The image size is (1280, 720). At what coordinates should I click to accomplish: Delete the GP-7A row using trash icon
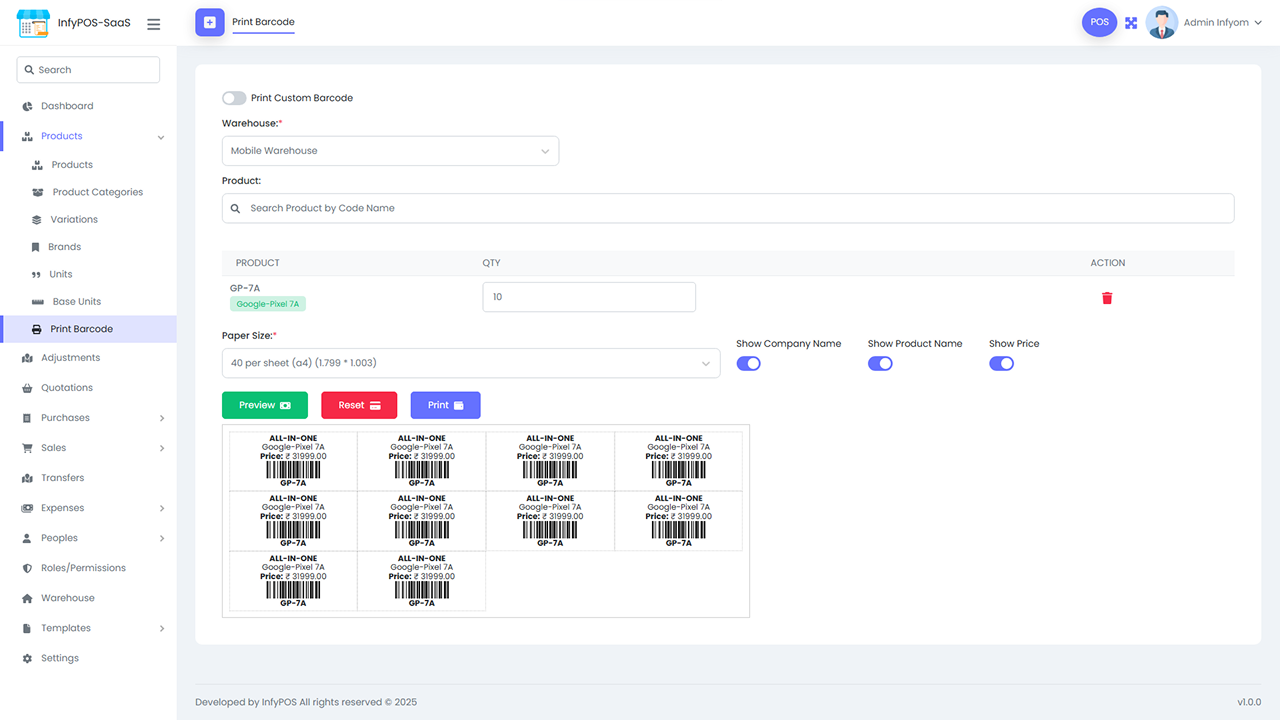click(x=1107, y=297)
